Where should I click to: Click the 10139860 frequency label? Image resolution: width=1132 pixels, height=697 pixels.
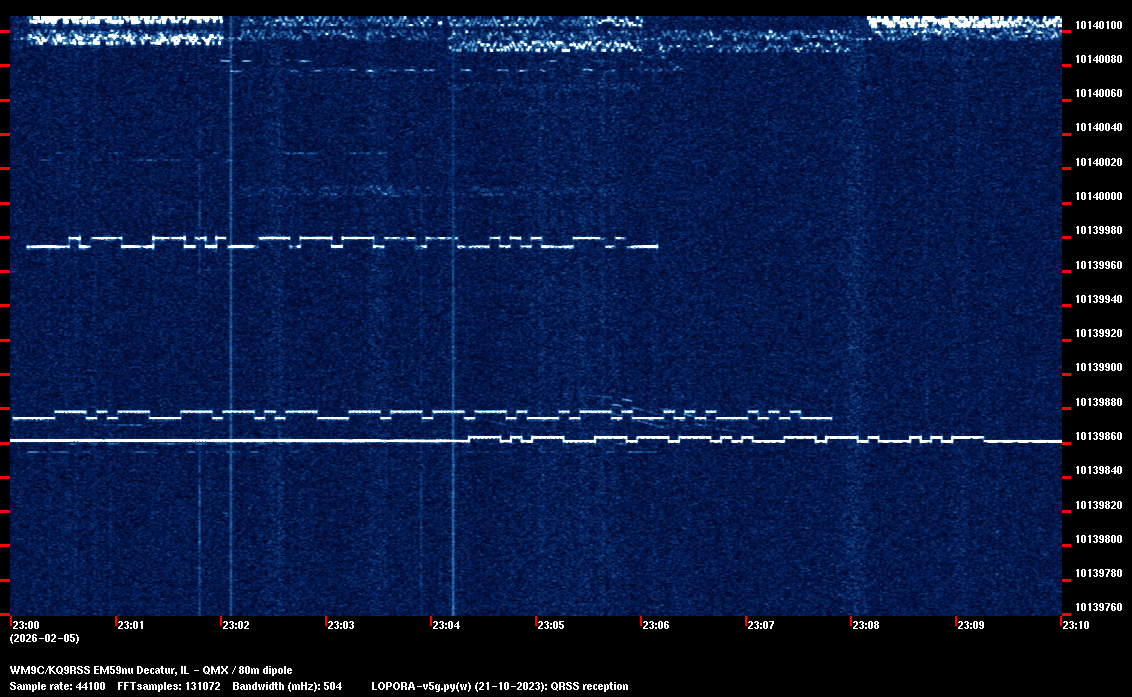pos(1097,437)
